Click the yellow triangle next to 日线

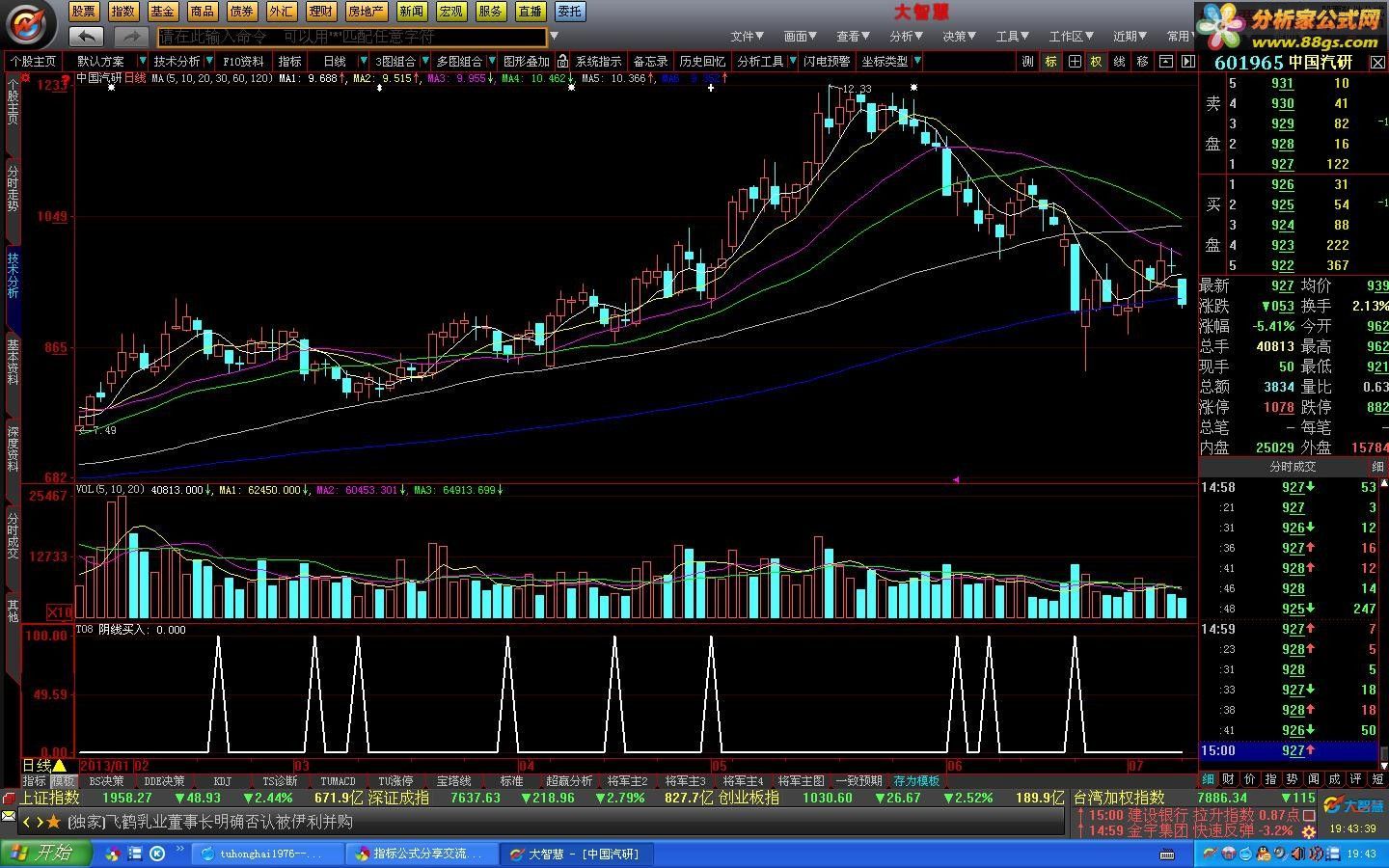pyautogui.click(x=60, y=766)
